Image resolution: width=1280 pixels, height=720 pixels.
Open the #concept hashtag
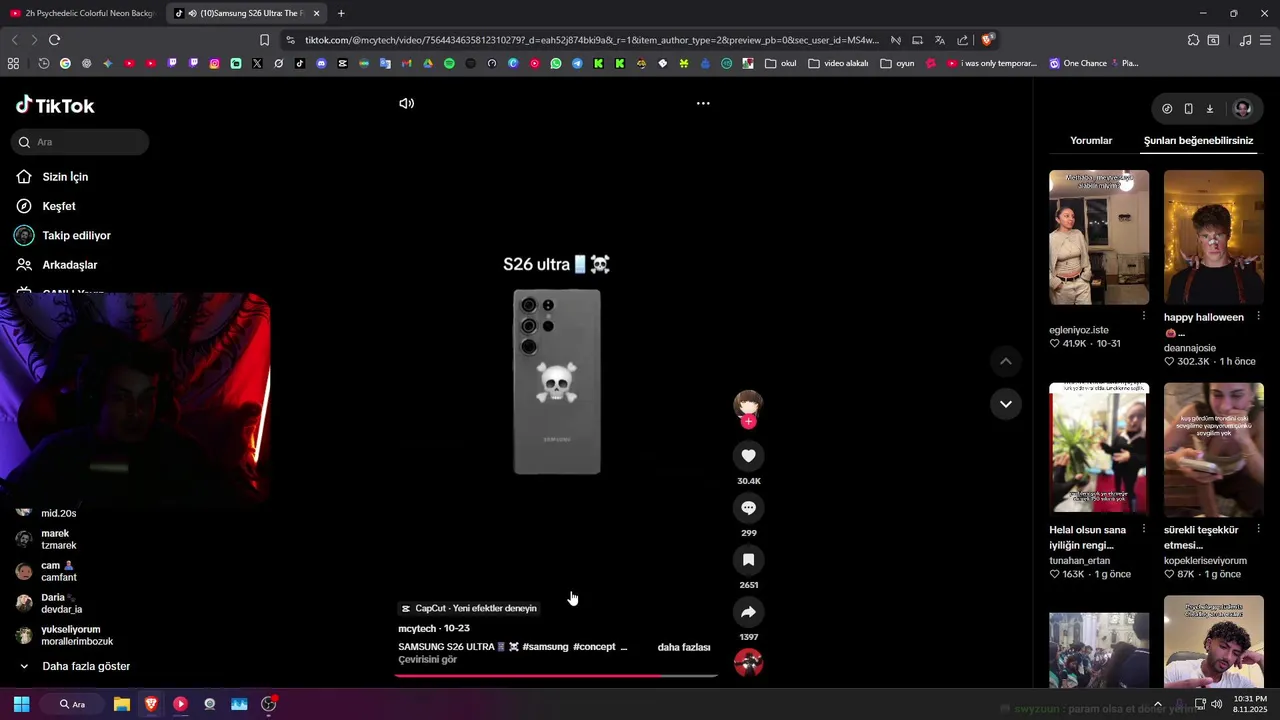click(594, 647)
